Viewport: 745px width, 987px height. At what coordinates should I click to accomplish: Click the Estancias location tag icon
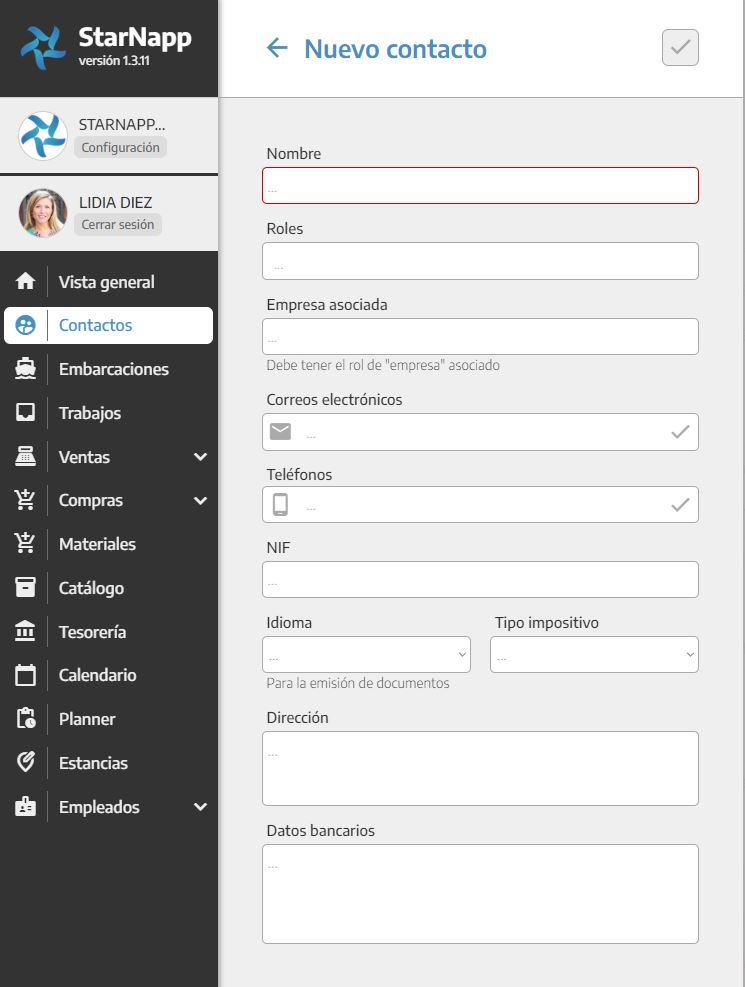tap(26, 763)
